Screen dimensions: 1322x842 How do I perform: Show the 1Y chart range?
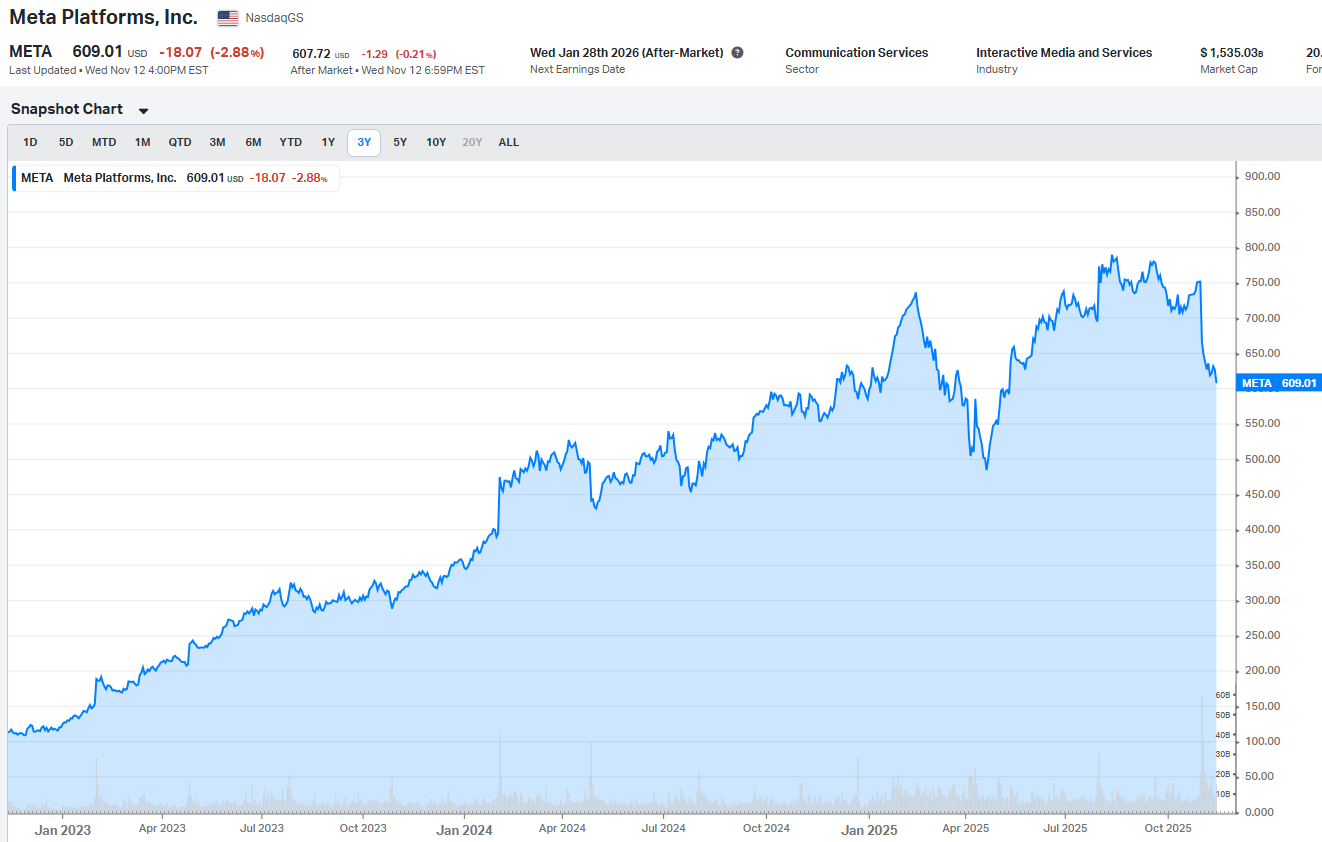click(x=328, y=142)
